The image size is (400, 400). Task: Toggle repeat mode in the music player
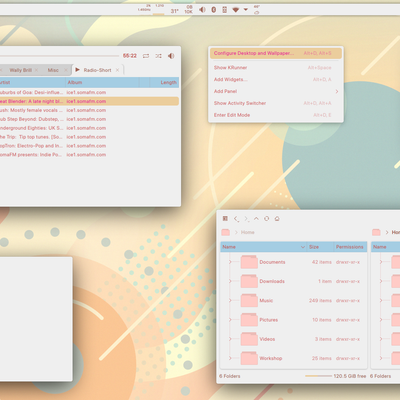point(146,56)
